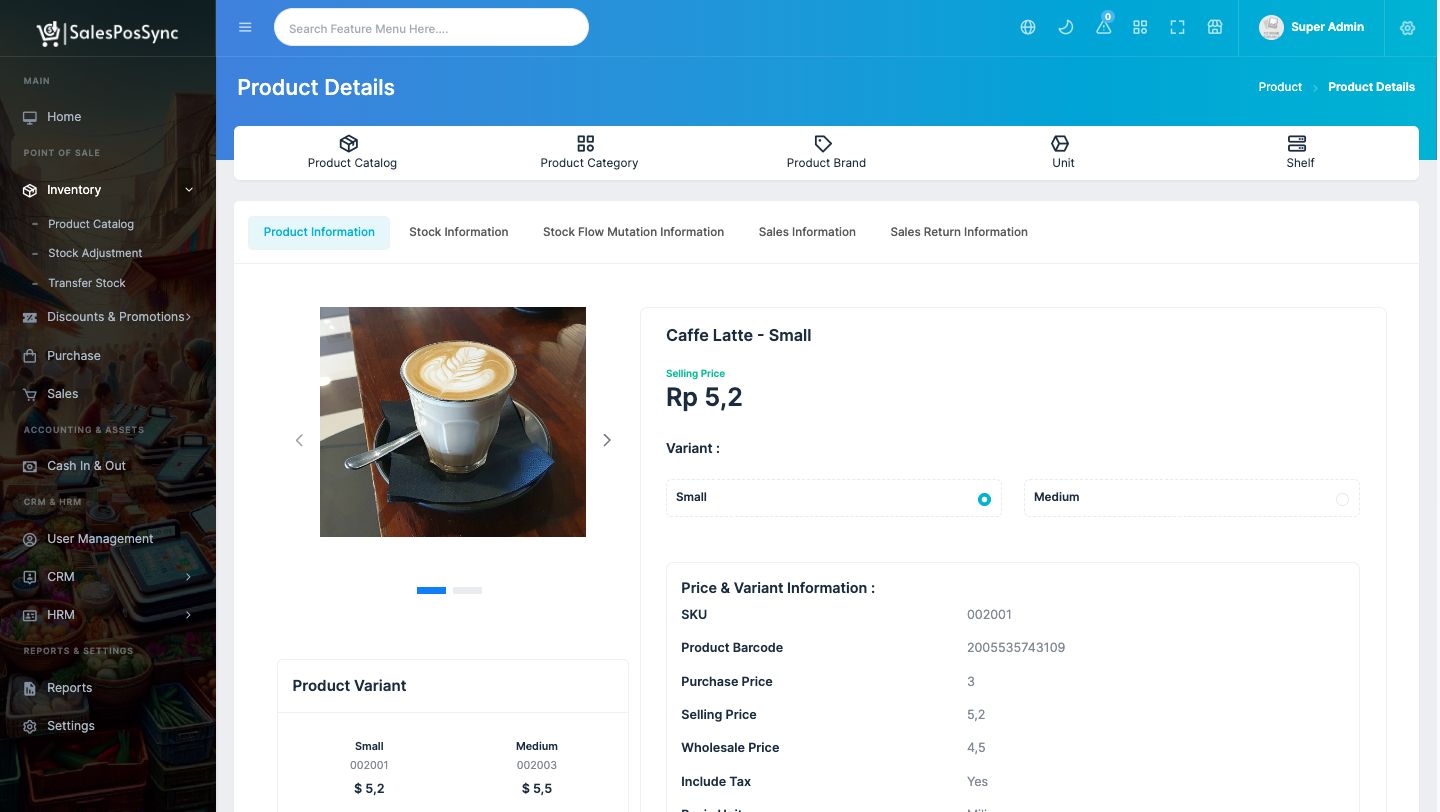Show next product image arrow
Viewport: 1440px width, 812px height.
click(x=607, y=440)
